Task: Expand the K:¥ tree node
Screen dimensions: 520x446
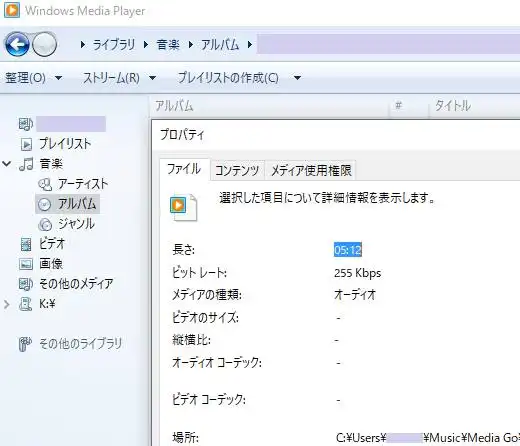Action: (x=7, y=304)
